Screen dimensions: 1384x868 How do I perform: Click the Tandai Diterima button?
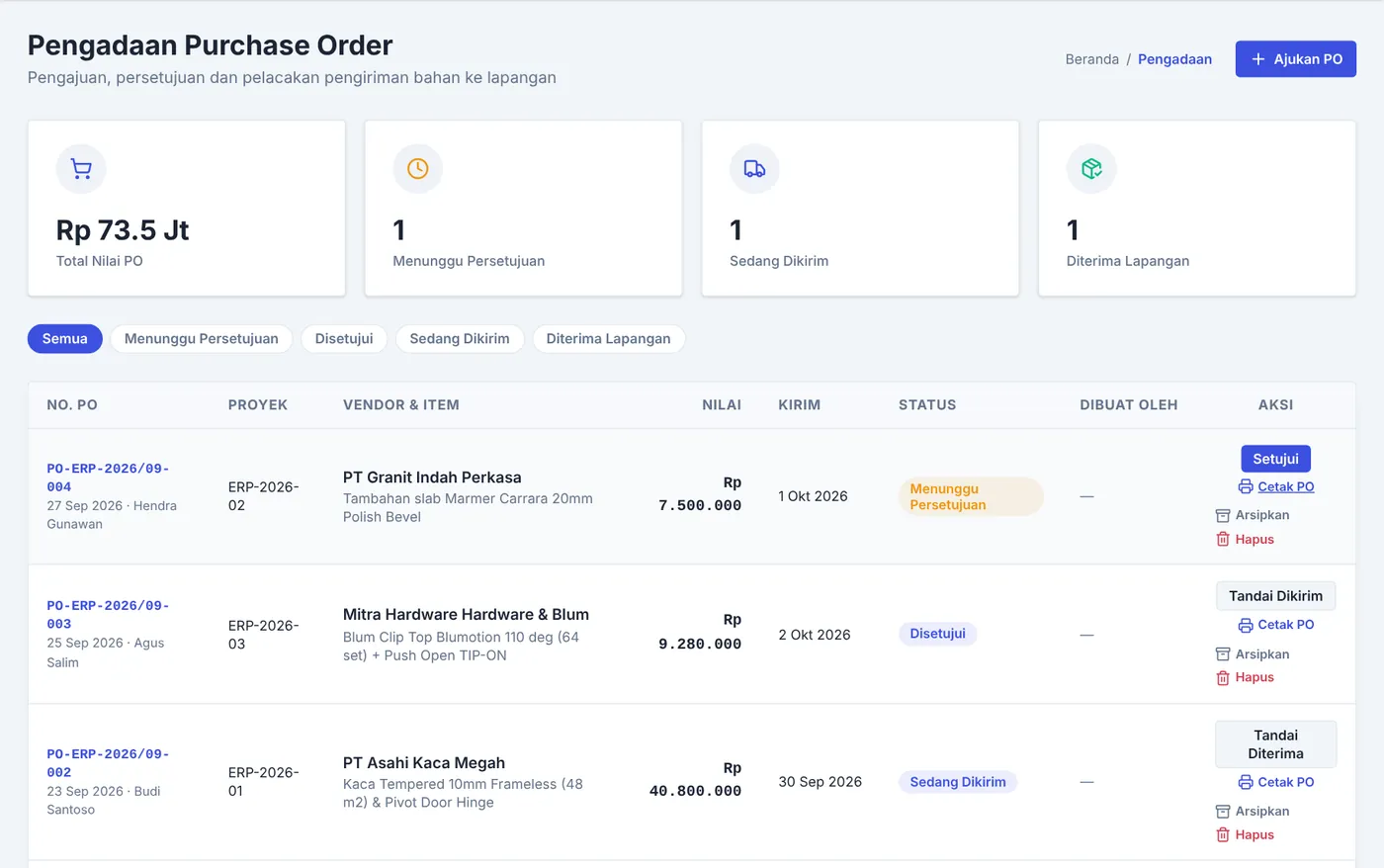pyautogui.click(x=1275, y=744)
